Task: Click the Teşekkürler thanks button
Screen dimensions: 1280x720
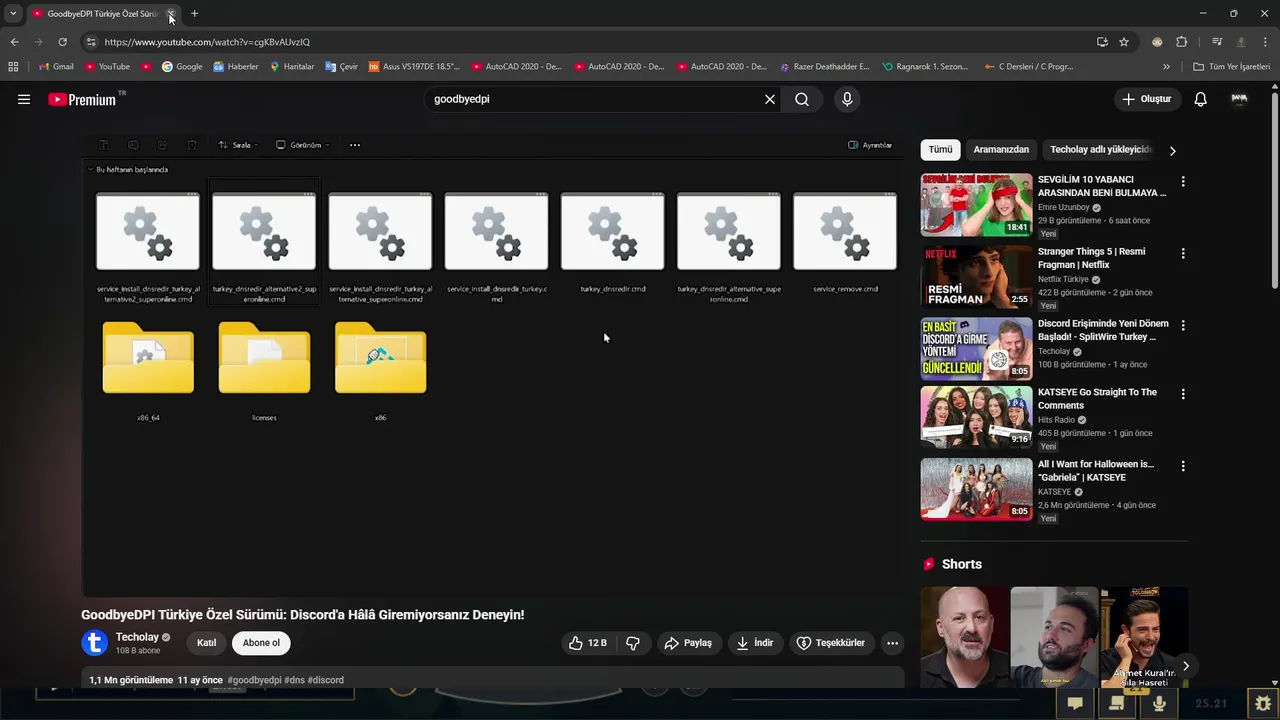Action: click(x=830, y=643)
